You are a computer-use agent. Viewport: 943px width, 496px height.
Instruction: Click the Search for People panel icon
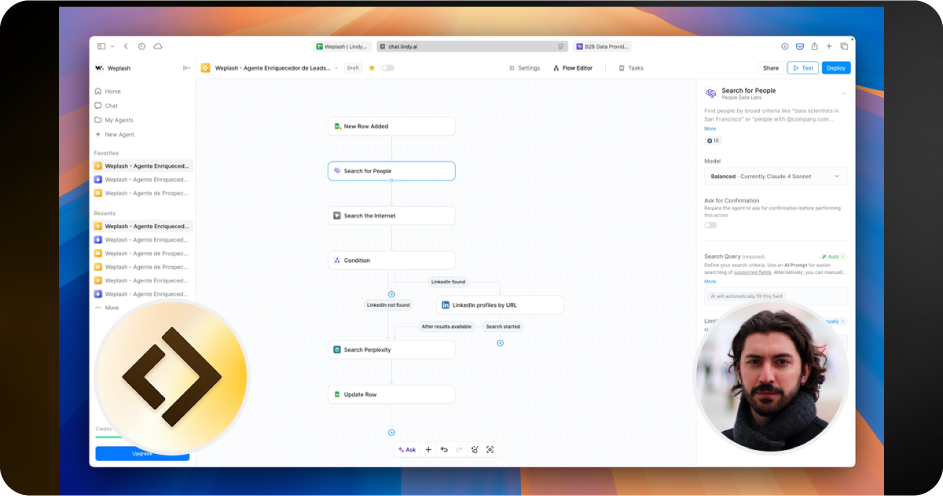(711, 93)
